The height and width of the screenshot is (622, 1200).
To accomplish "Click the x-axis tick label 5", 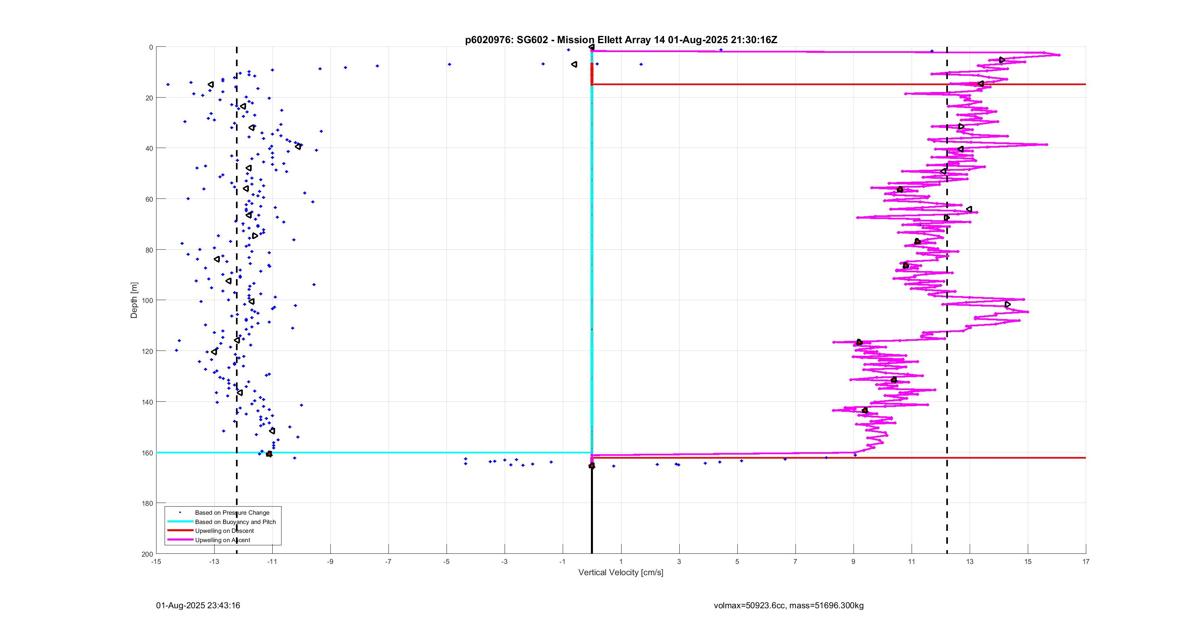I will pyautogui.click(x=737, y=562).
